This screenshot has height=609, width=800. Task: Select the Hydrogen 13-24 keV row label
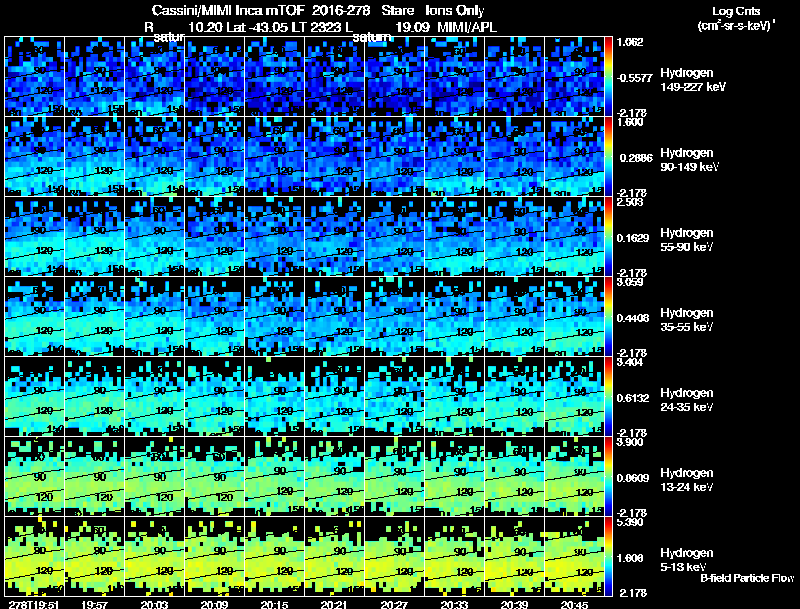tap(687, 480)
